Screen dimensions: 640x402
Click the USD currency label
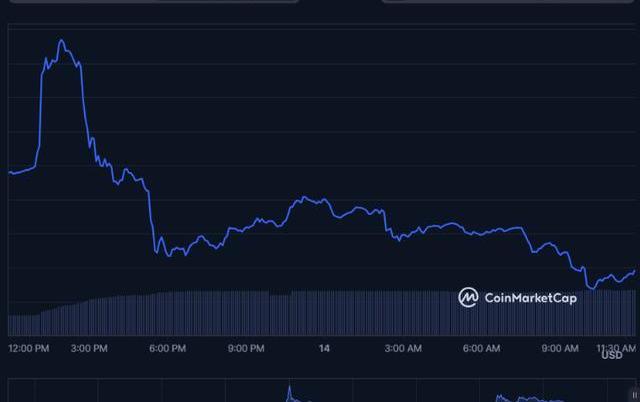(611, 356)
